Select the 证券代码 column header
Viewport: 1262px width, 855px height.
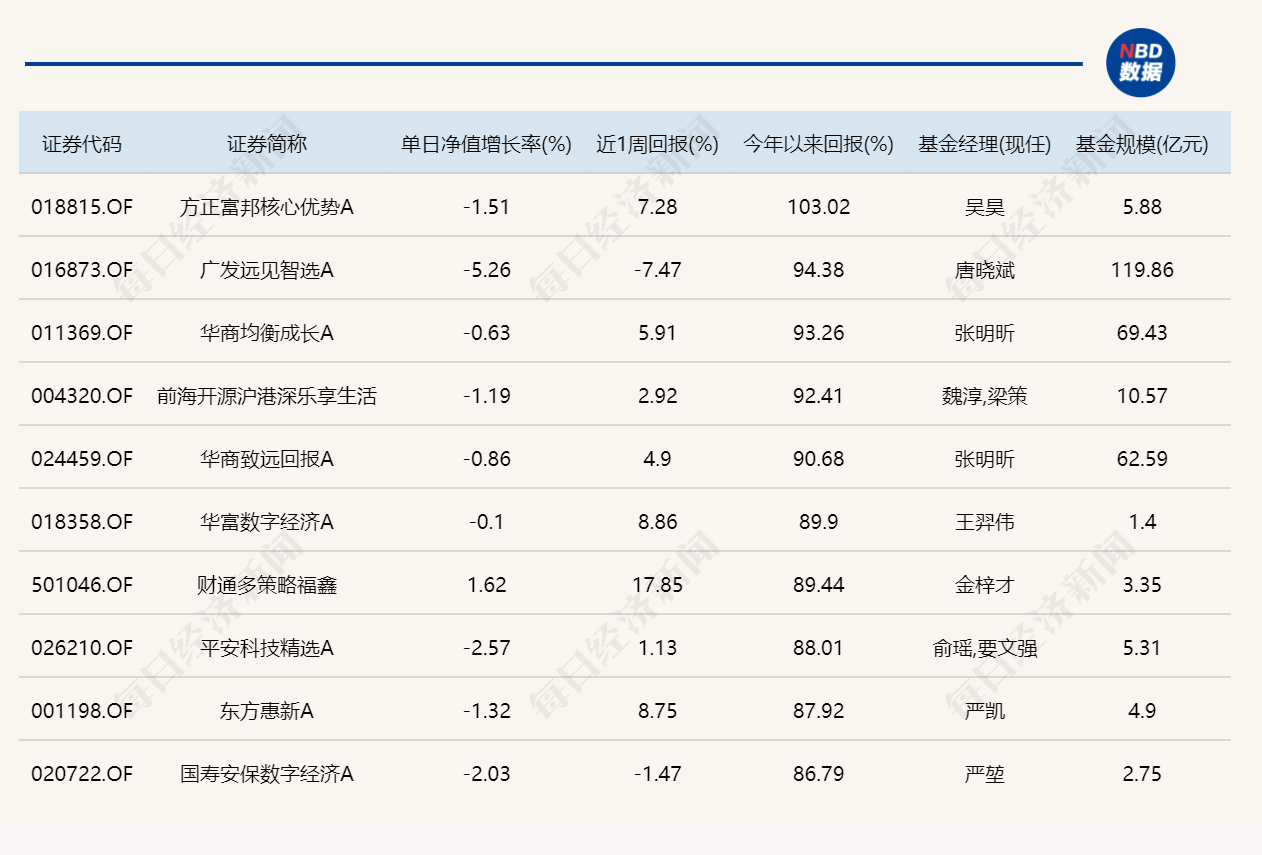pos(82,144)
